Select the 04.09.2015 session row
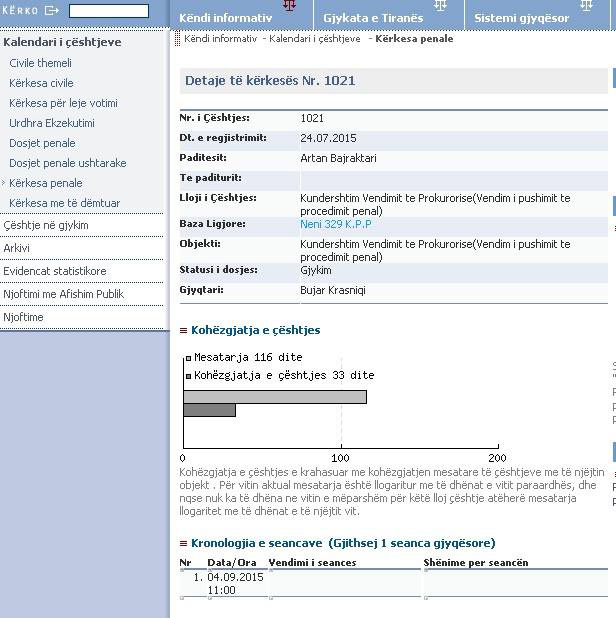Viewport: 616px width, 618px height. coord(236,583)
